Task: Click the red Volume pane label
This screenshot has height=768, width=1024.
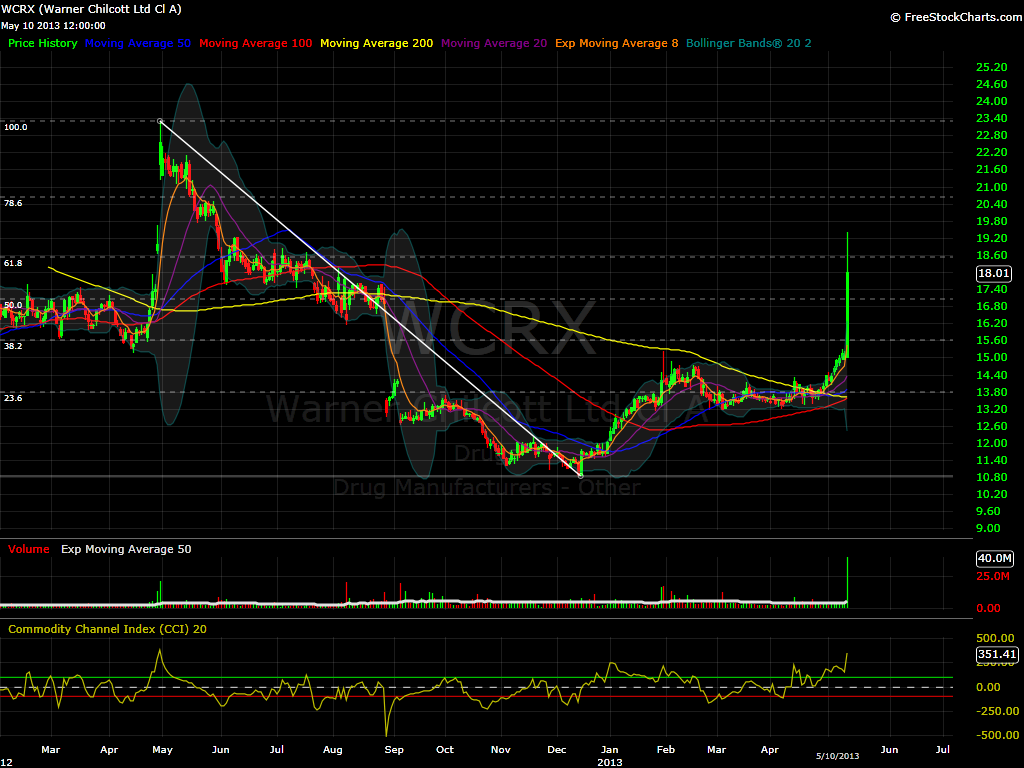Action: 29,549
